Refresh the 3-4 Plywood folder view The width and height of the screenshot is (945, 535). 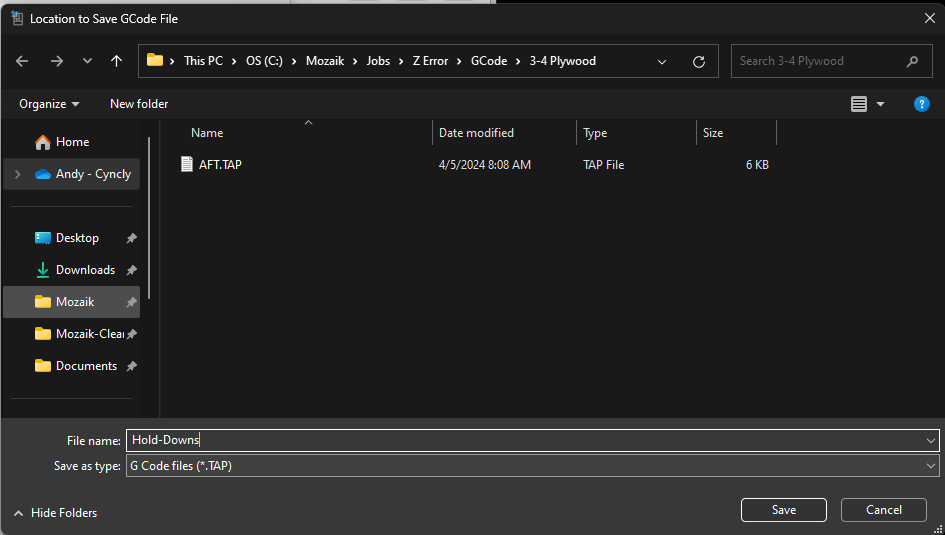pyautogui.click(x=699, y=61)
